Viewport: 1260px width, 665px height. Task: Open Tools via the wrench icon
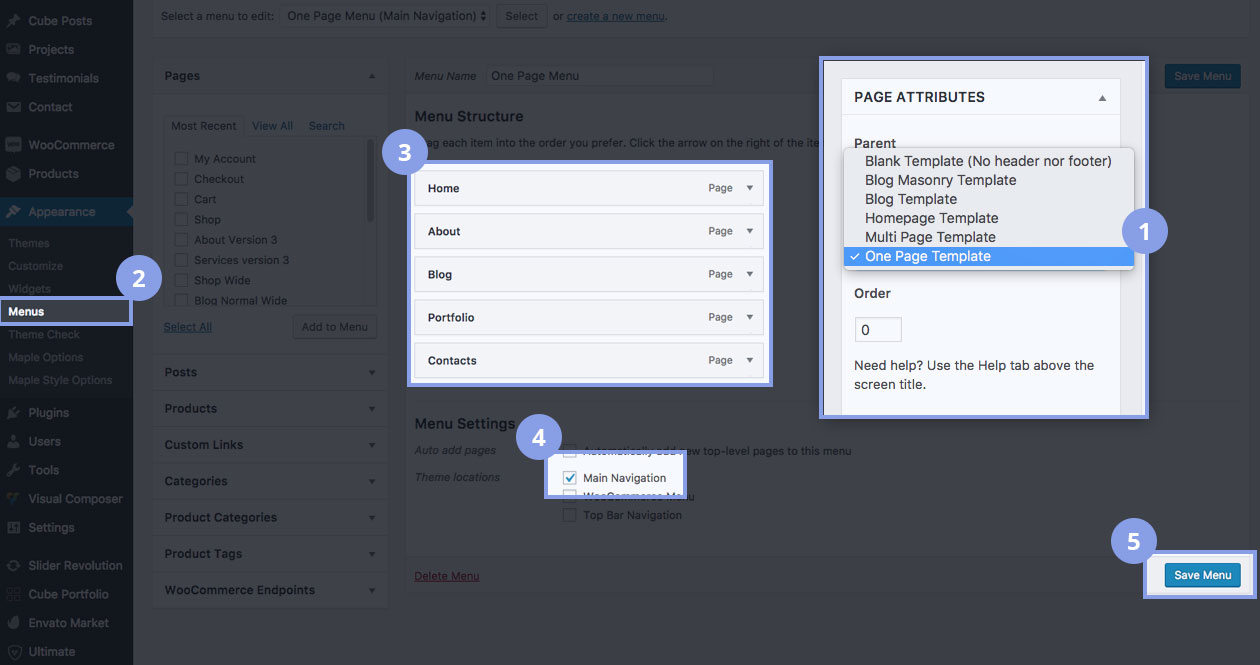coord(14,470)
